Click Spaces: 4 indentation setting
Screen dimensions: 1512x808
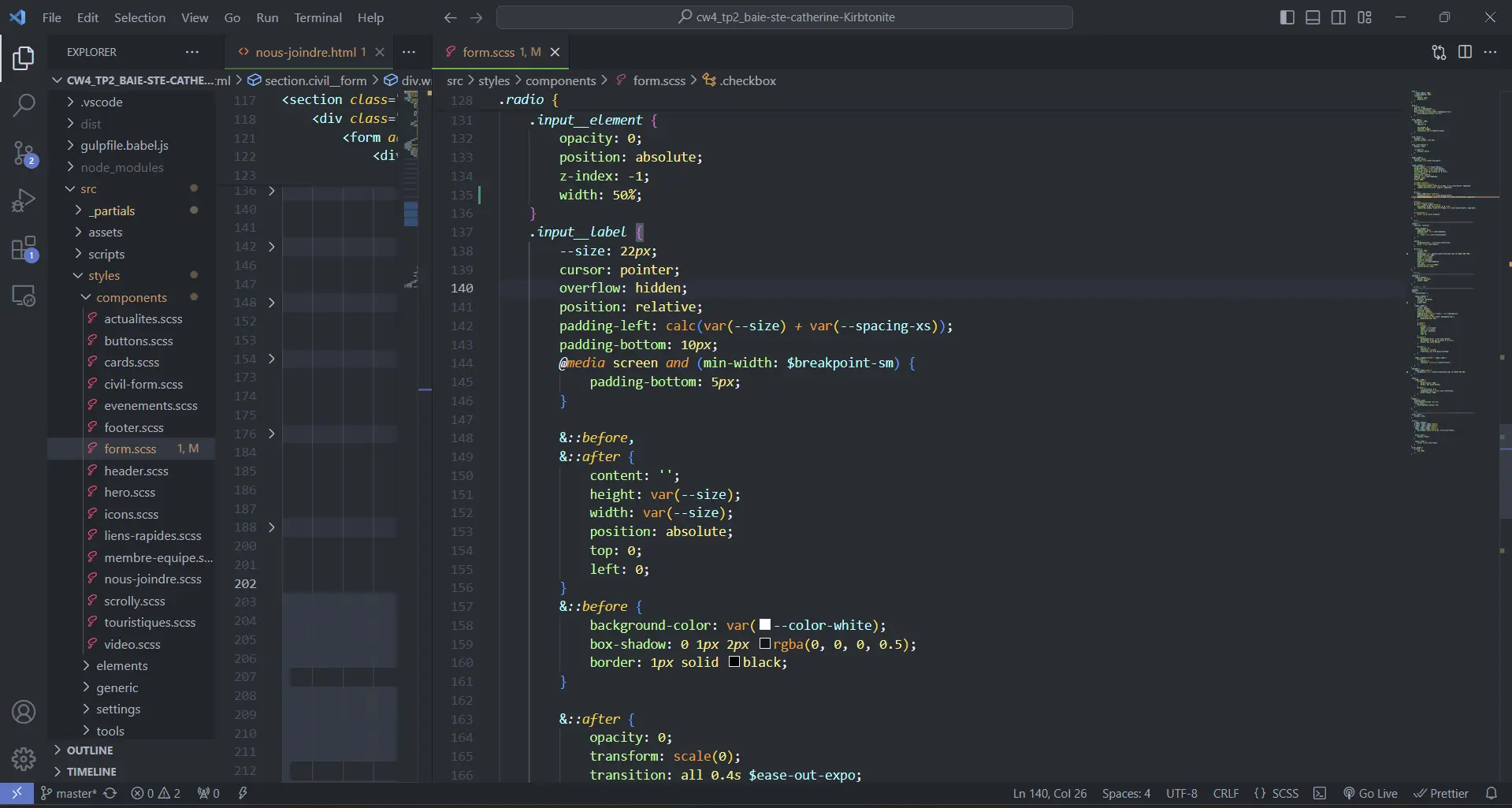[x=1126, y=793]
